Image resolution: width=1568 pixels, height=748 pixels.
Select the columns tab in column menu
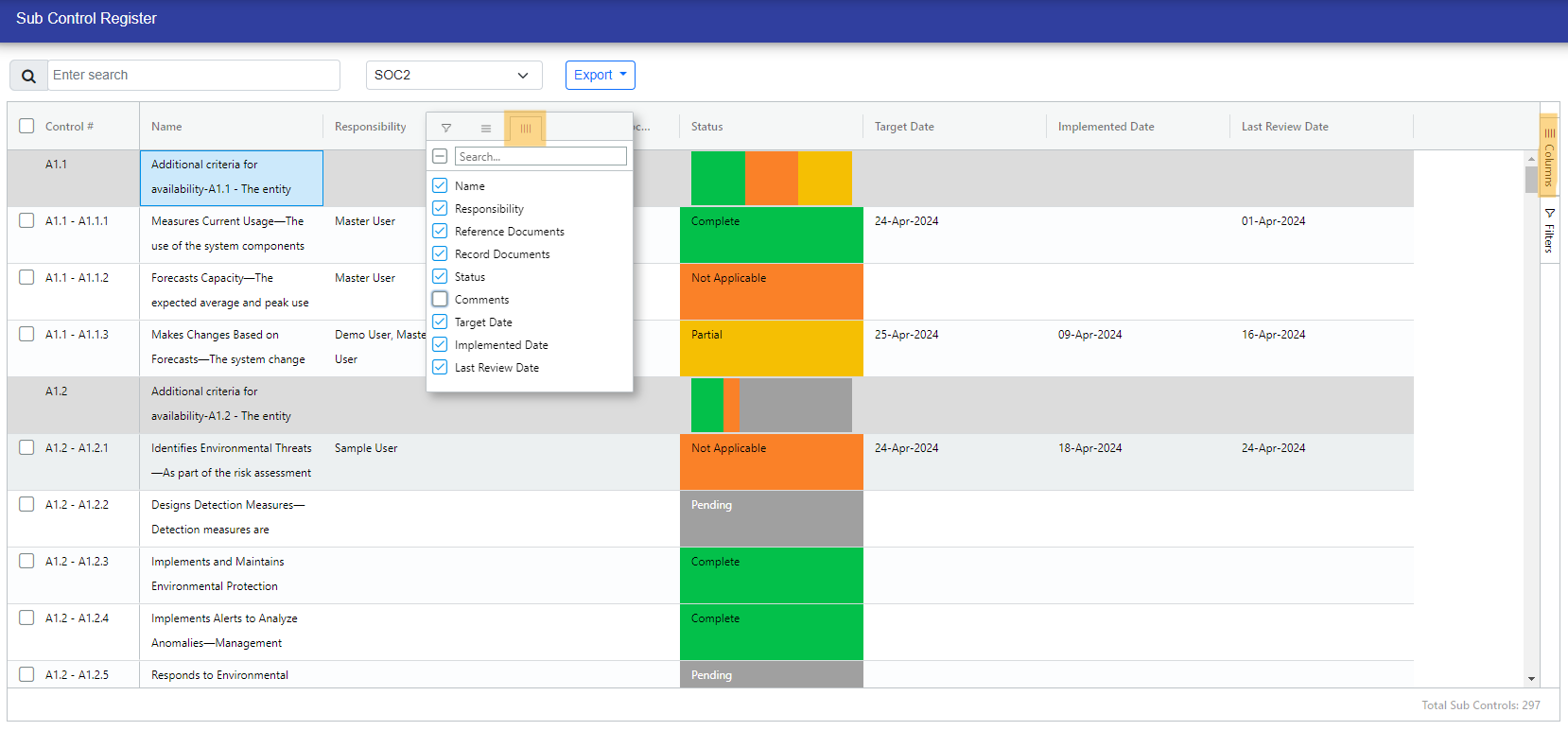tap(526, 129)
